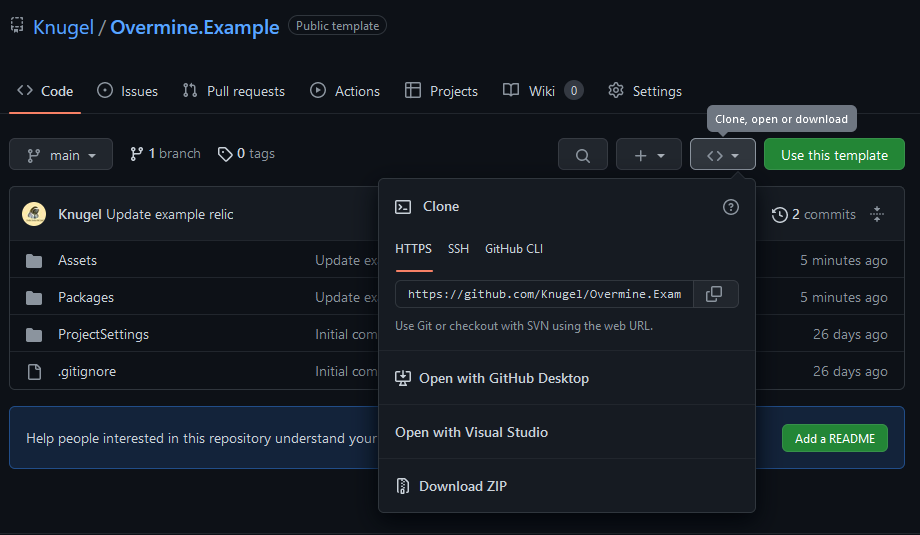Open the plus add file dropdown

[649, 155]
